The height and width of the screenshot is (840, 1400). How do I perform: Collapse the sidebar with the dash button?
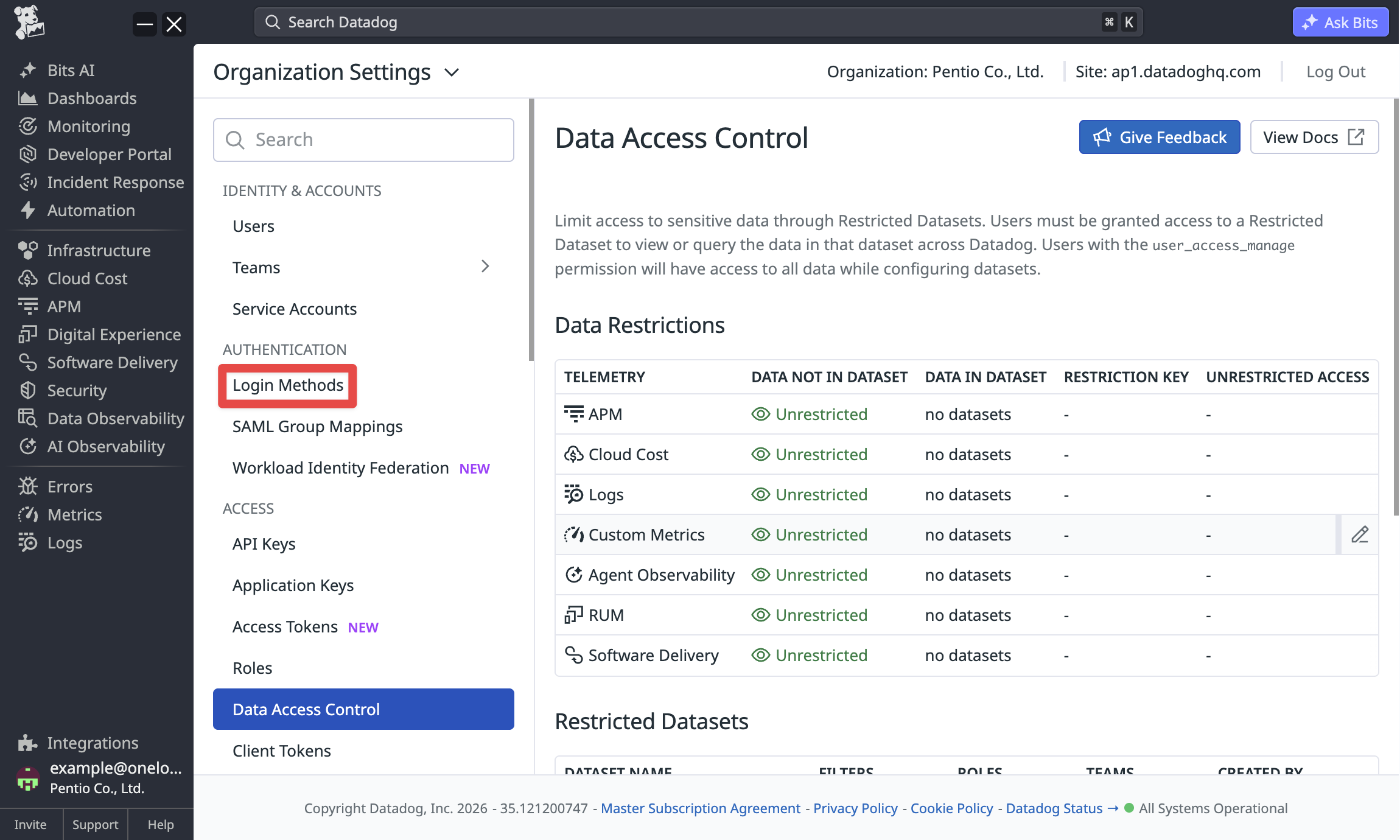click(x=145, y=24)
